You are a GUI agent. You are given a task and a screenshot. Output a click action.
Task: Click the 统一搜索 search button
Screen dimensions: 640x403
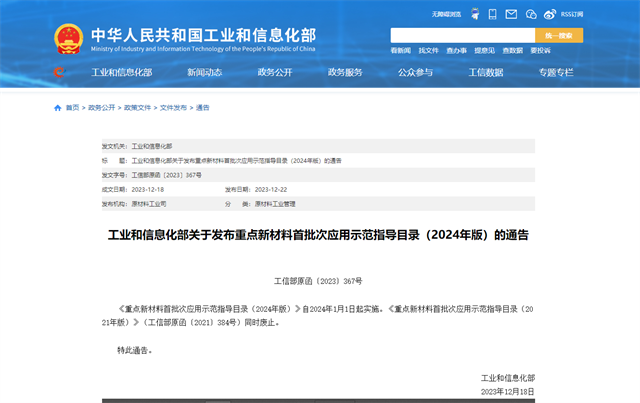pyautogui.click(x=559, y=36)
